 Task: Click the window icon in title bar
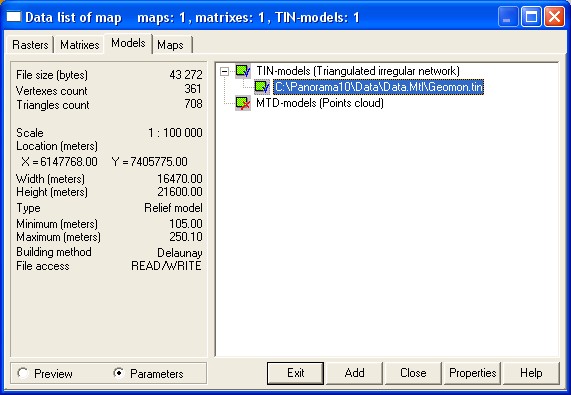[x=14, y=17]
